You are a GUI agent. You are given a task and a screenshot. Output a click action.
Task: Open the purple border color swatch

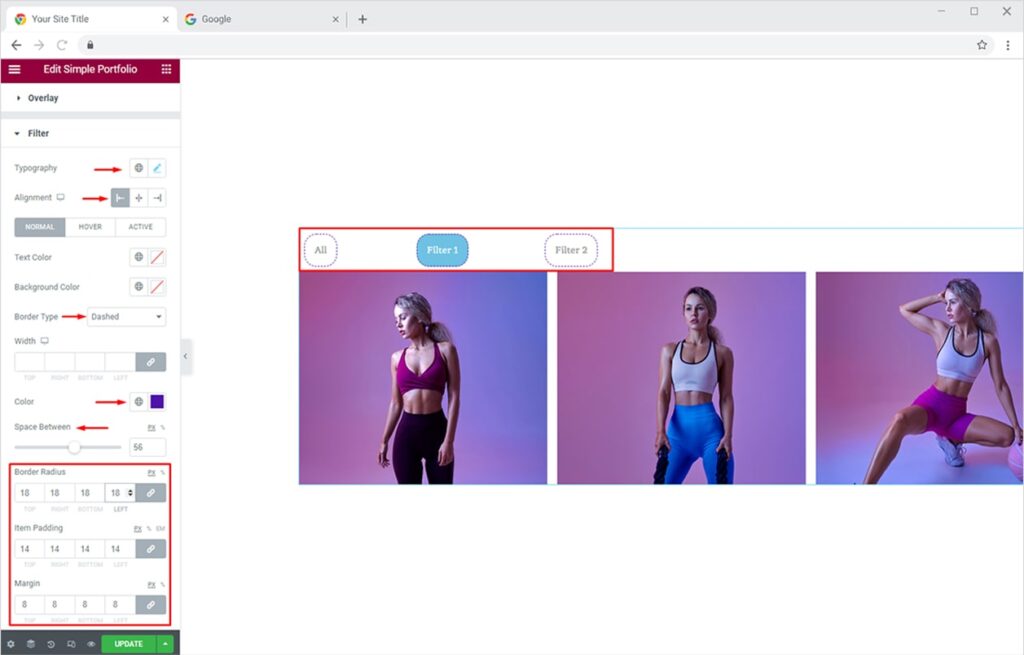(x=157, y=402)
